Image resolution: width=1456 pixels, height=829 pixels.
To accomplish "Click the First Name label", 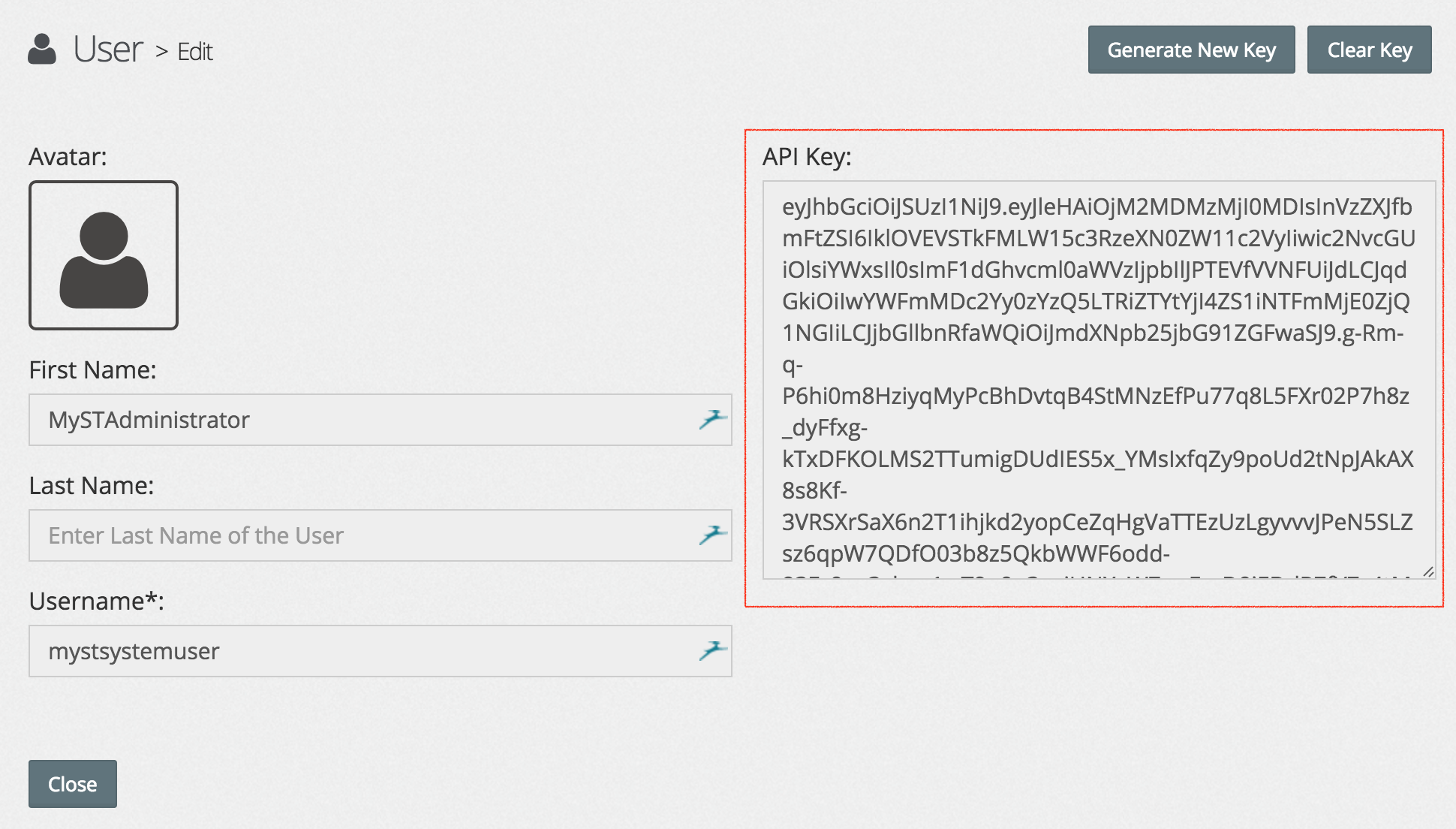I will point(92,370).
